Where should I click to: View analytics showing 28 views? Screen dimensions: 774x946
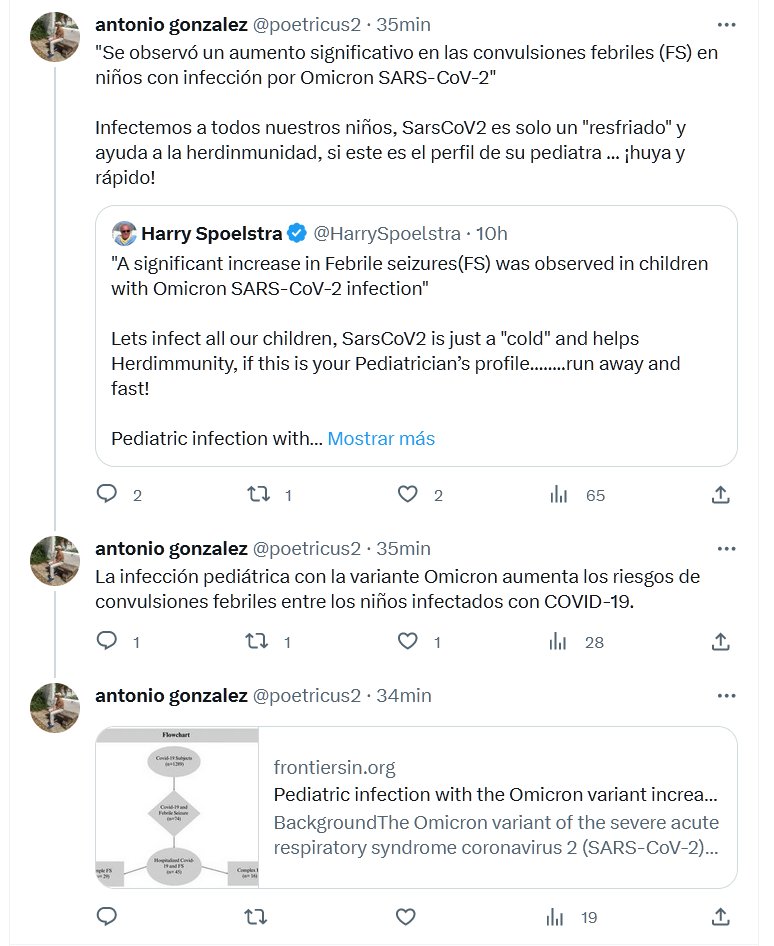tap(559, 641)
